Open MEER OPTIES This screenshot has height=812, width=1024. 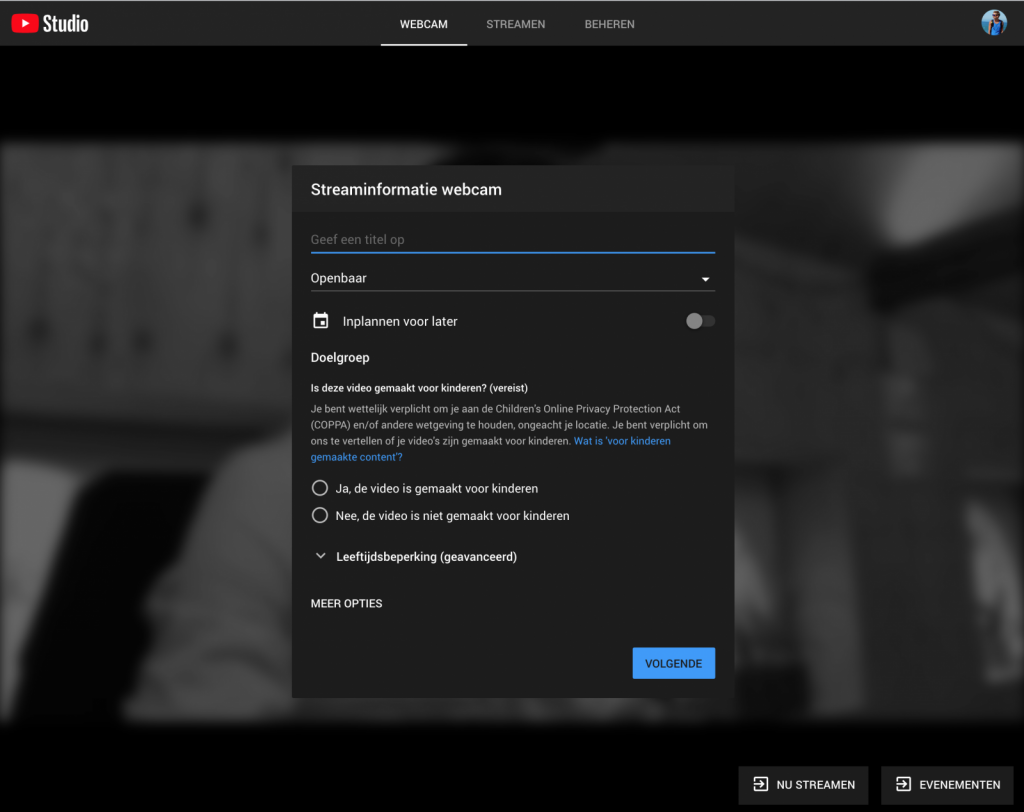pos(346,604)
